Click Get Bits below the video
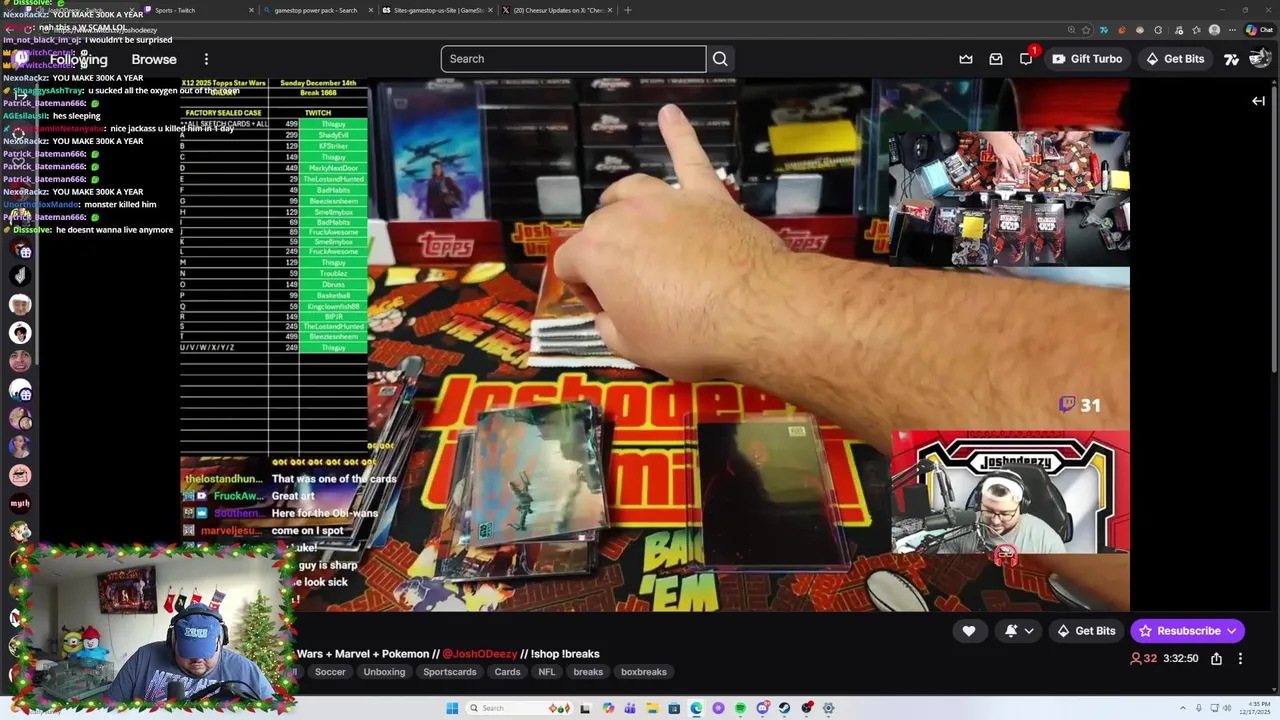 tap(1086, 631)
